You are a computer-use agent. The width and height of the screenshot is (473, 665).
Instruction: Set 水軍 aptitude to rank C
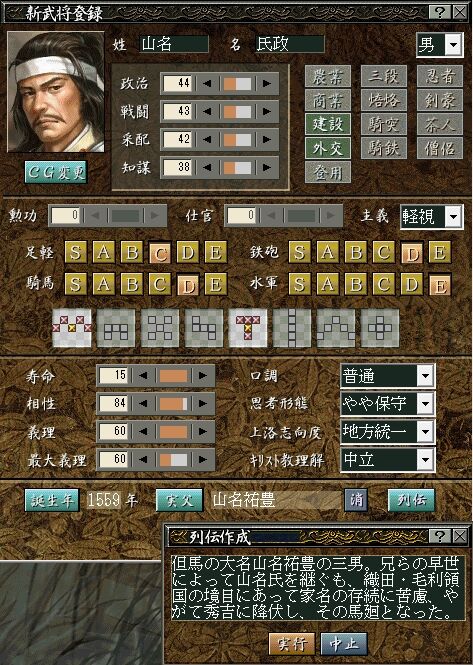[x=383, y=284]
